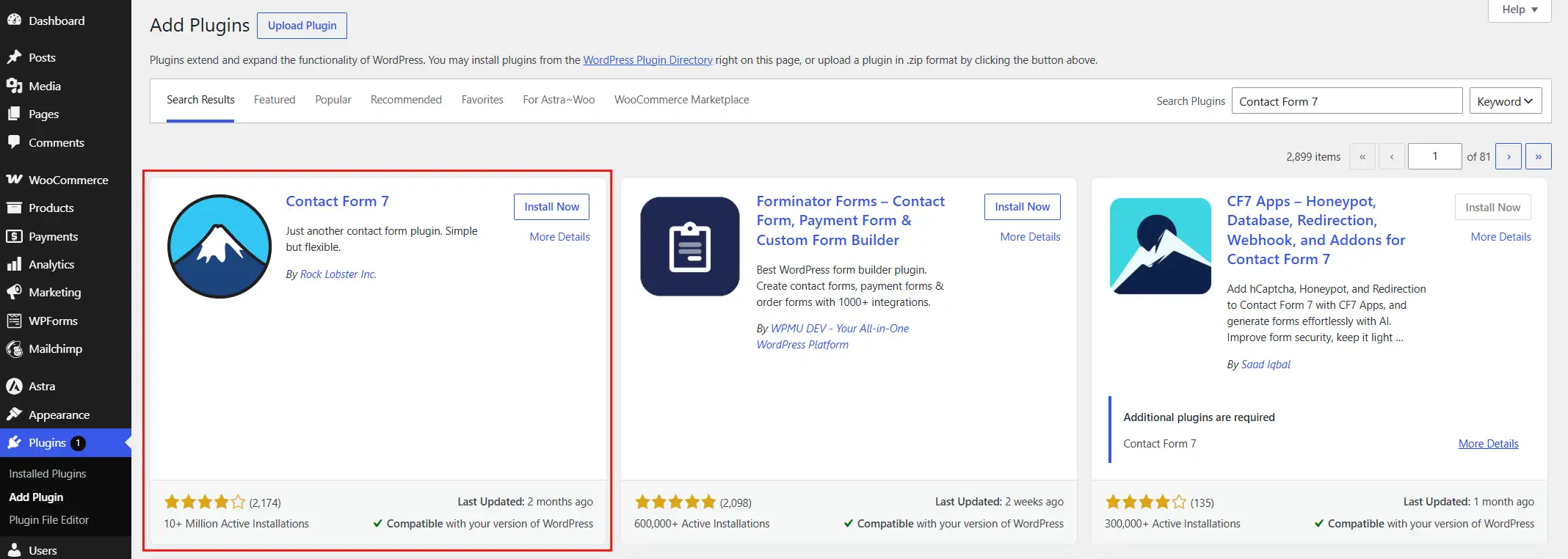Click the Posts pushpin icon

coord(14,57)
